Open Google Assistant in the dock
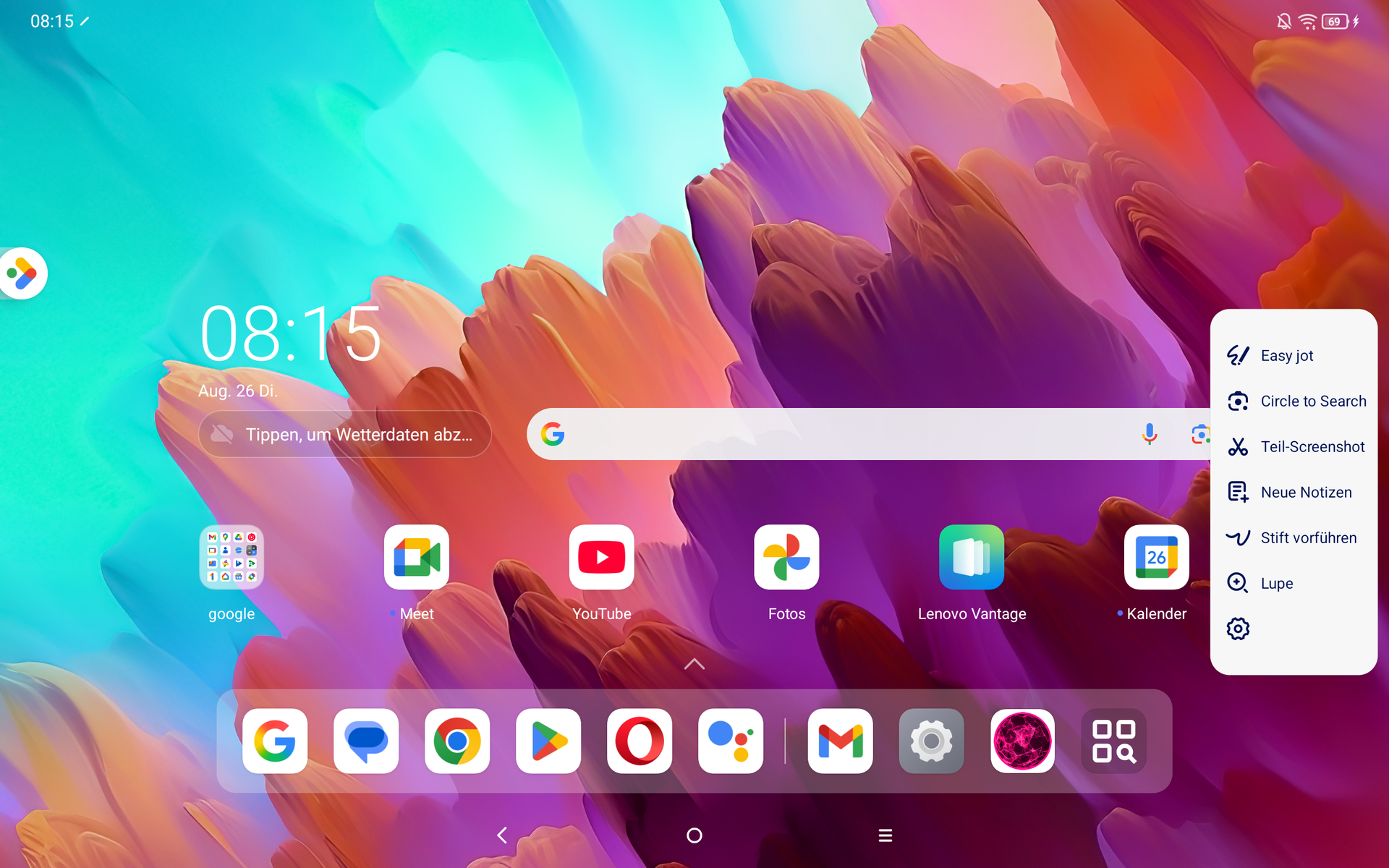Viewport: 1389px width, 868px height. (x=730, y=741)
